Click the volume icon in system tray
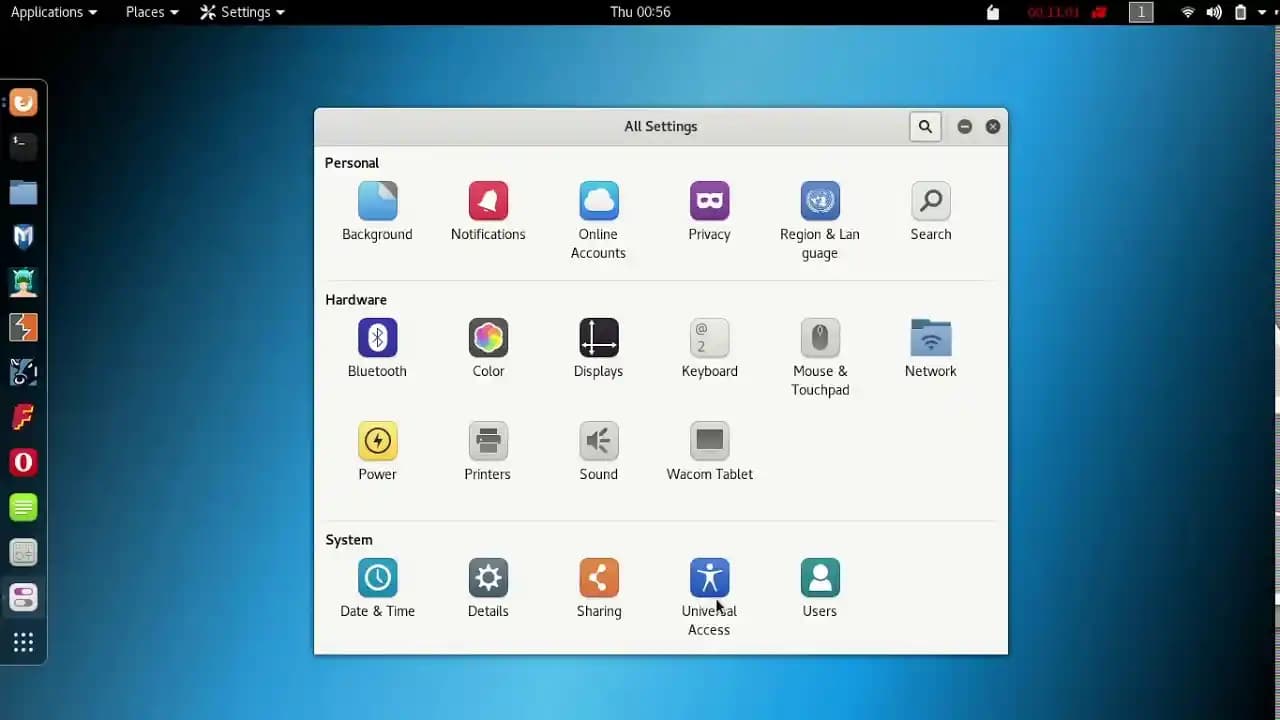The height and width of the screenshot is (720, 1280). (1214, 12)
